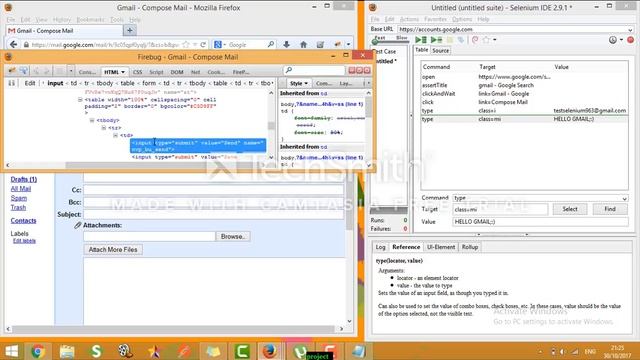
Task: Click the Selenium IDE step icon
Action: tap(461, 40)
